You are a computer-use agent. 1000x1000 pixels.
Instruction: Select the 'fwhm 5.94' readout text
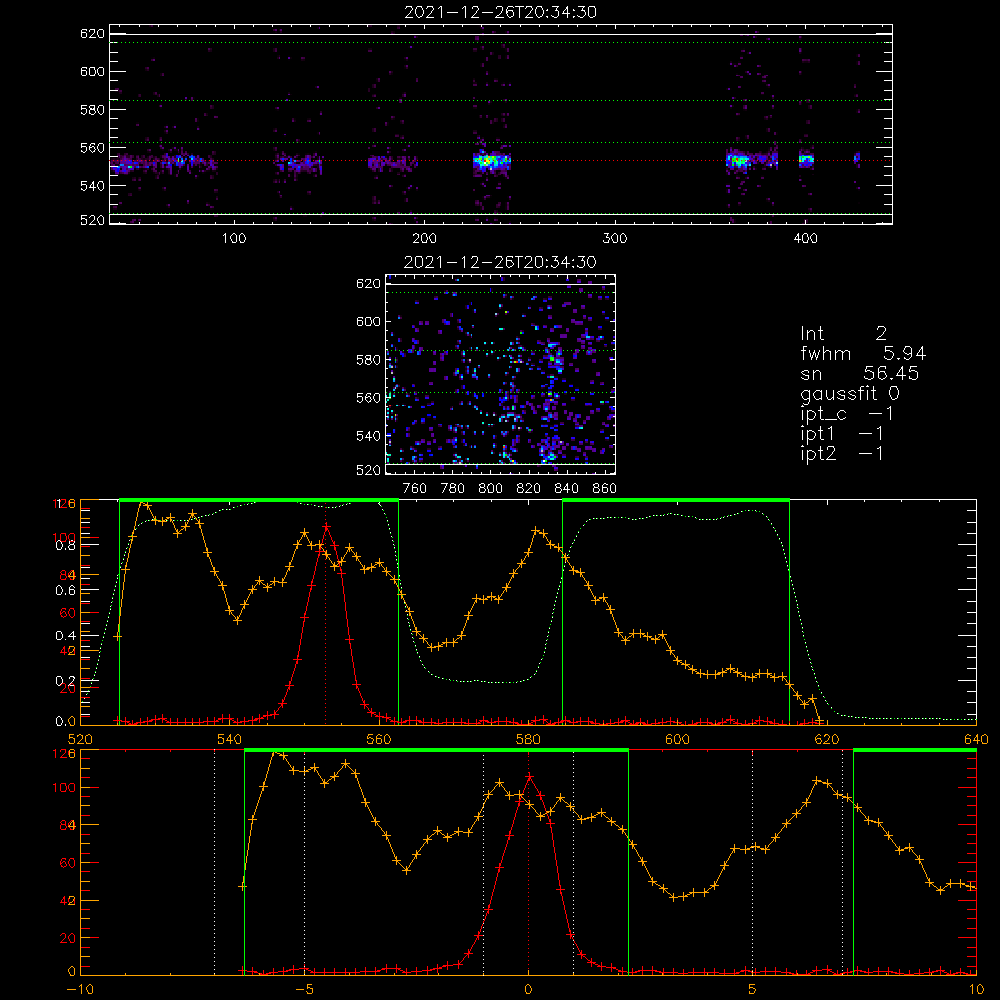point(863,353)
